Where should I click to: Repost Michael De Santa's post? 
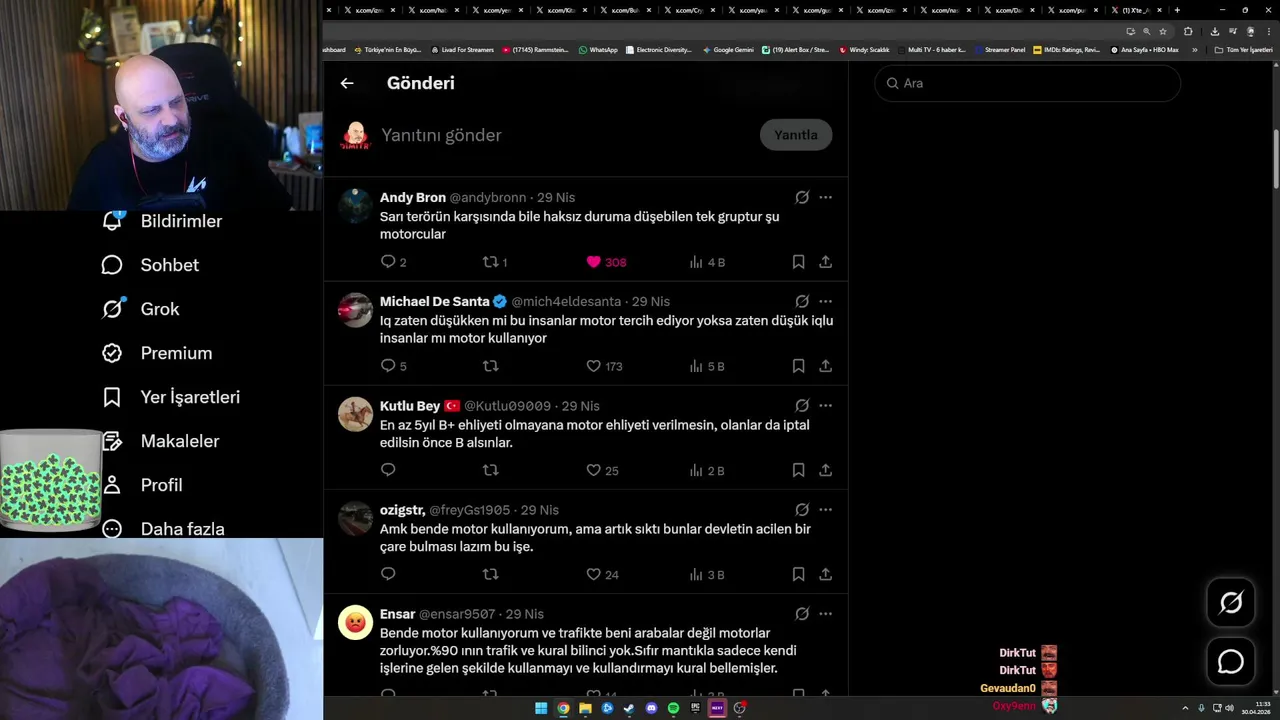[x=491, y=366]
